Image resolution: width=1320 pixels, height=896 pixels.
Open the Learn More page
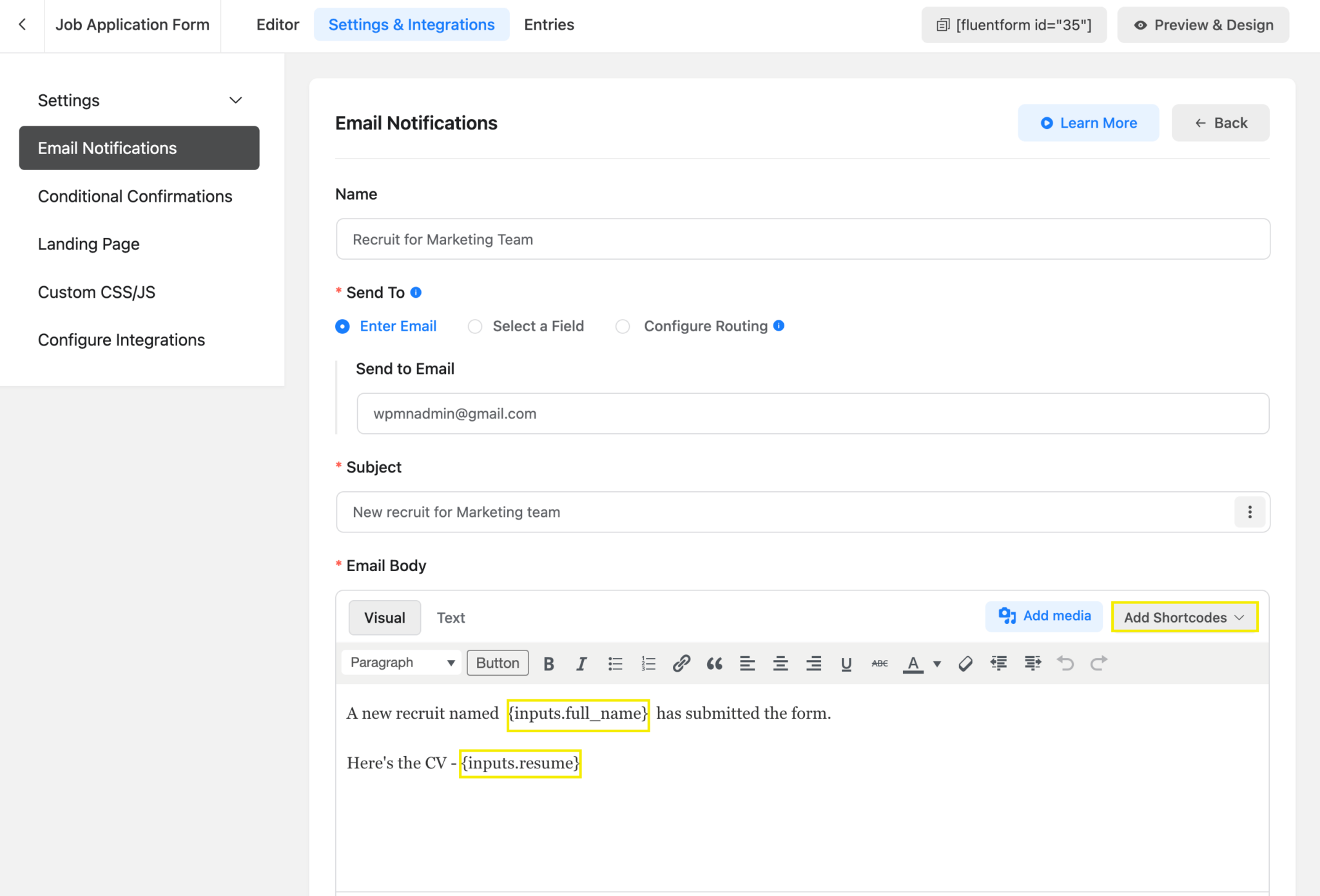[x=1088, y=122]
